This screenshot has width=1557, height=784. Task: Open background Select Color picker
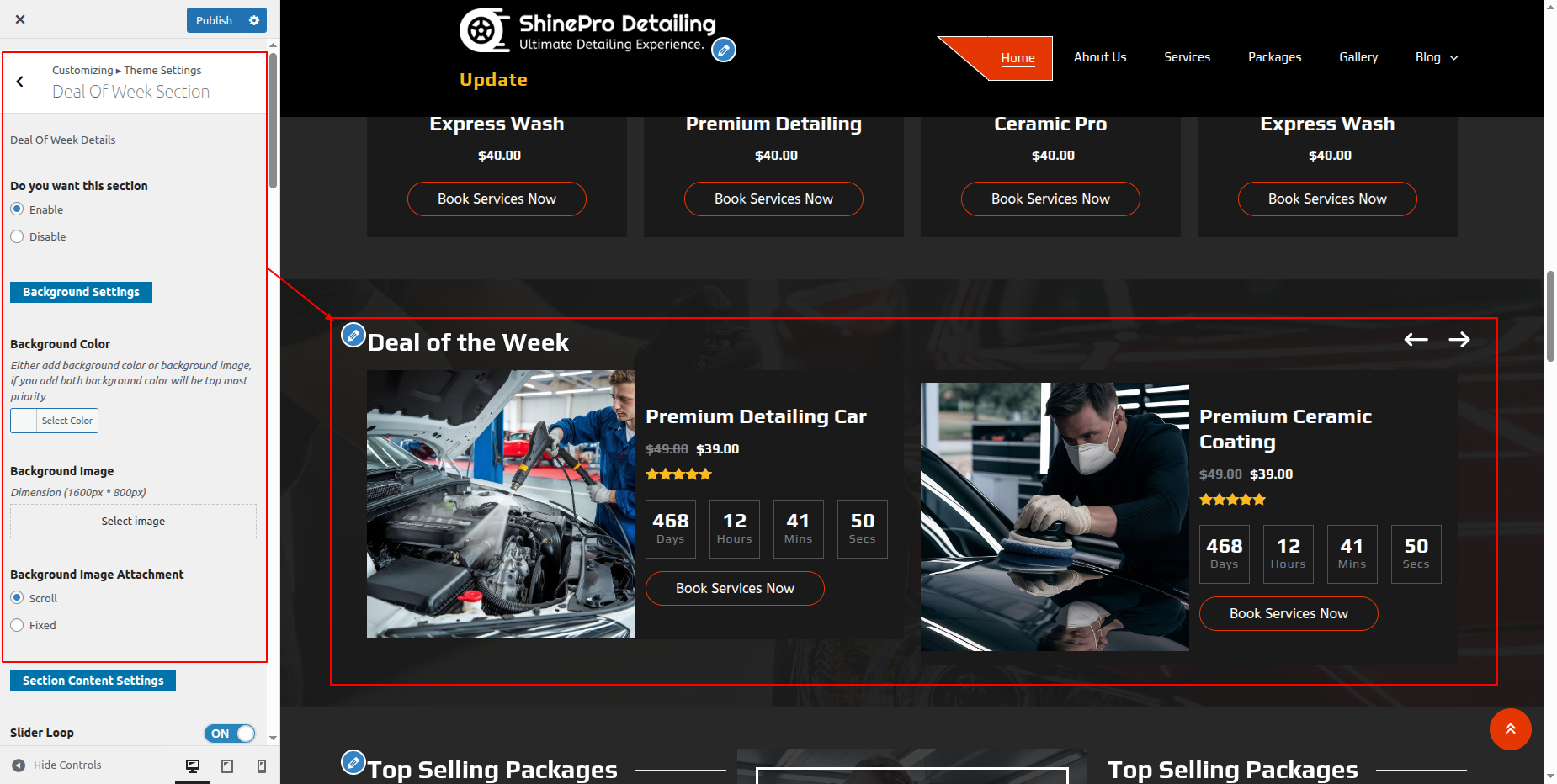coord(55,421)
